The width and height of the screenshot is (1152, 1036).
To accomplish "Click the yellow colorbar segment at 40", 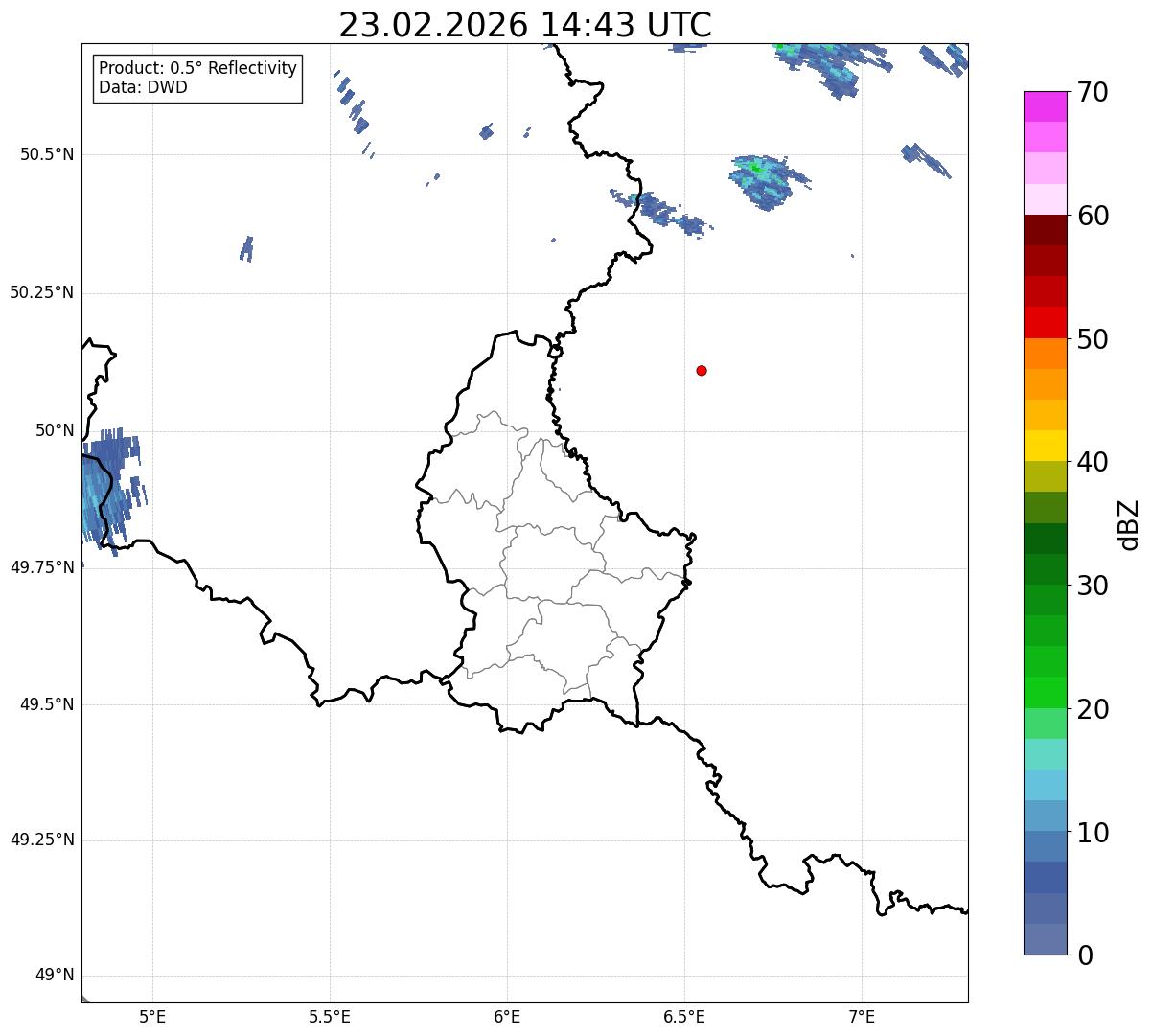I will click(x=1045, y=446).
